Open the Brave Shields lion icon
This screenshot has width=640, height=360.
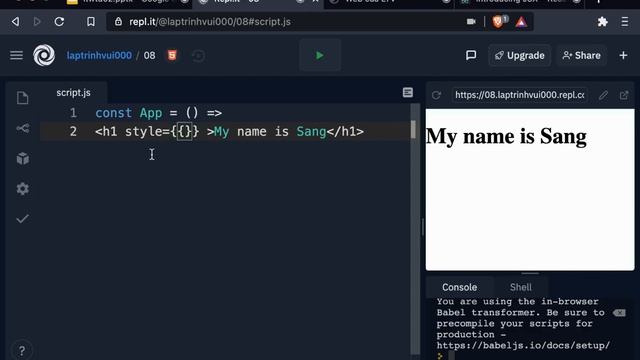pos(498,22)
